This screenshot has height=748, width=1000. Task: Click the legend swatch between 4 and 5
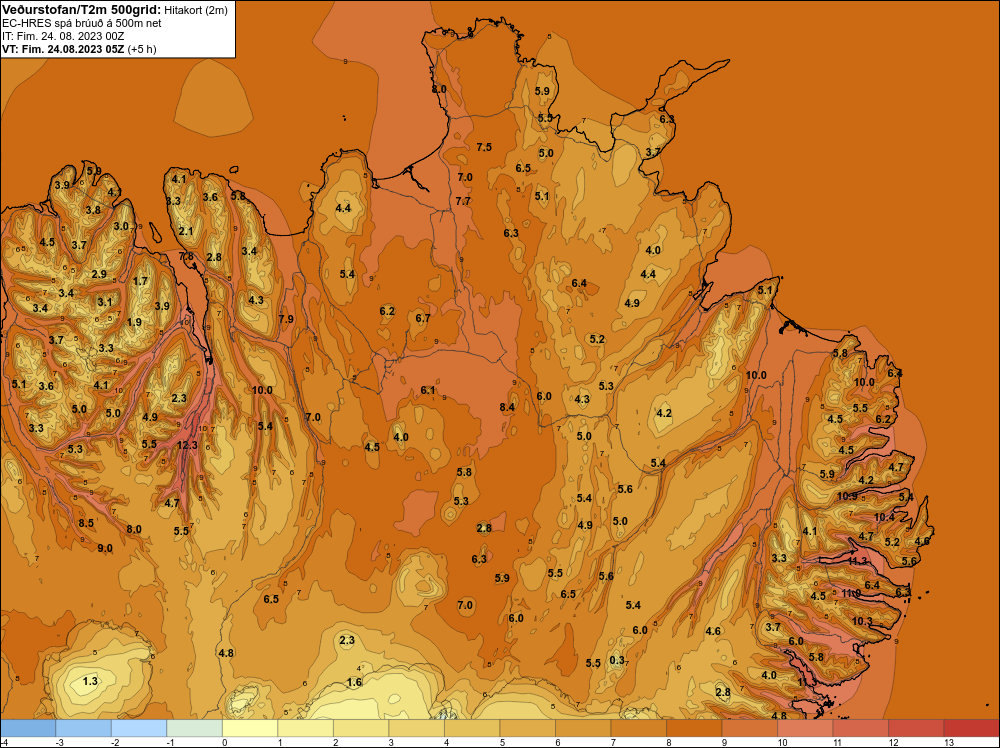(472, 728)
